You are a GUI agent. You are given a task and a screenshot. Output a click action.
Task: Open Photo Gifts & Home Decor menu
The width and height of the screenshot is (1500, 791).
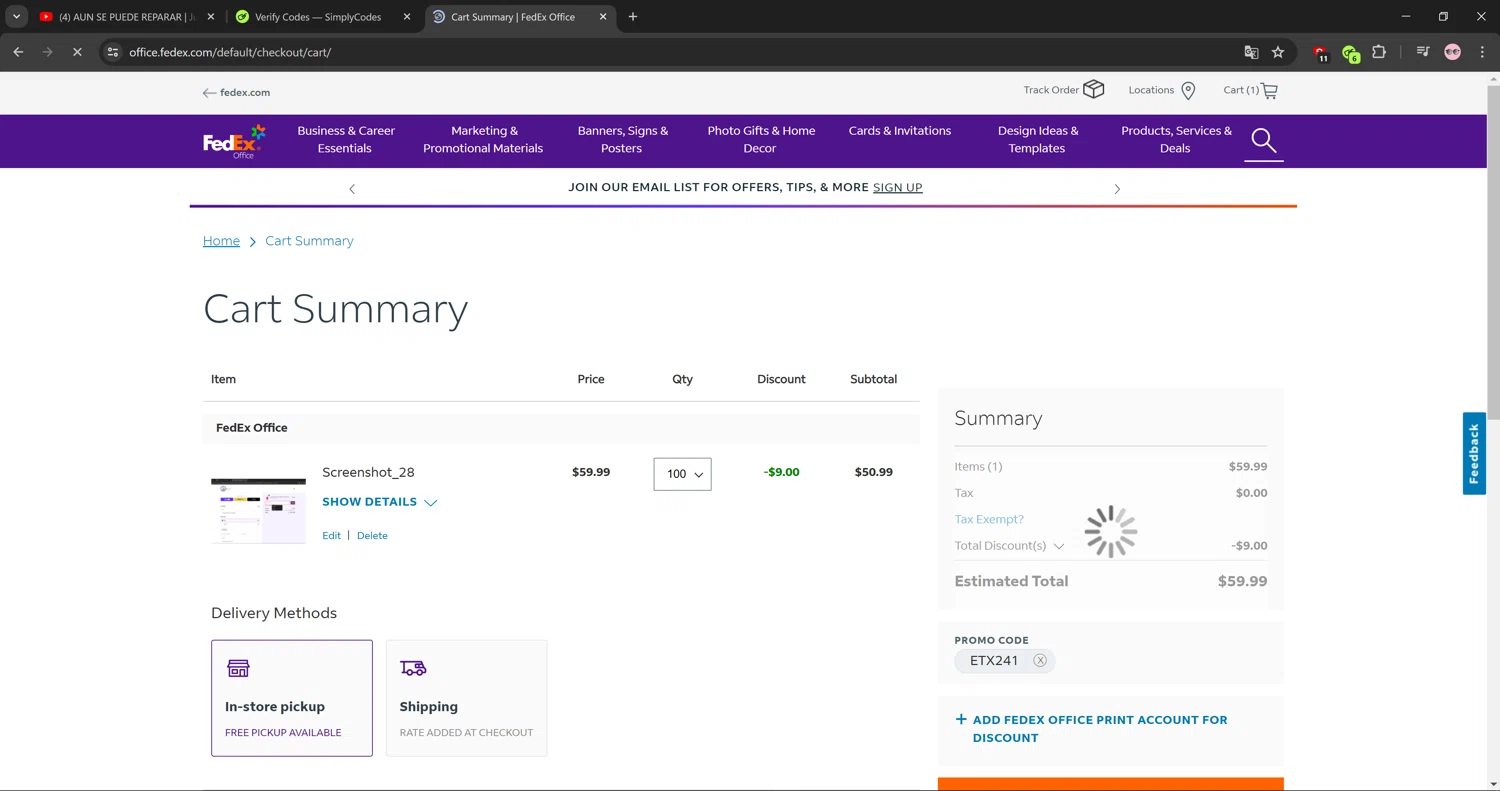tap(761, 140)
